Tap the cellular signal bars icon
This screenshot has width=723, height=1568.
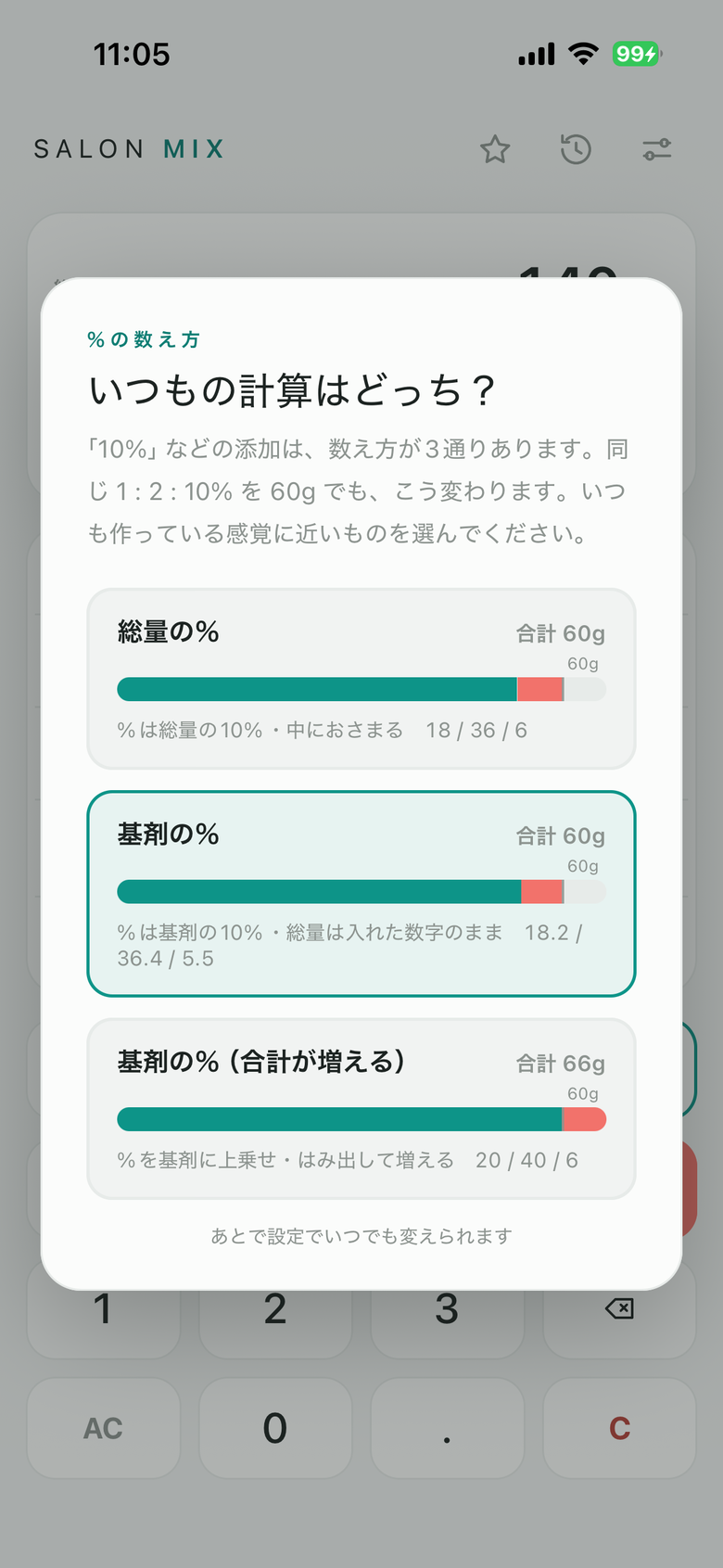(537, 55)
